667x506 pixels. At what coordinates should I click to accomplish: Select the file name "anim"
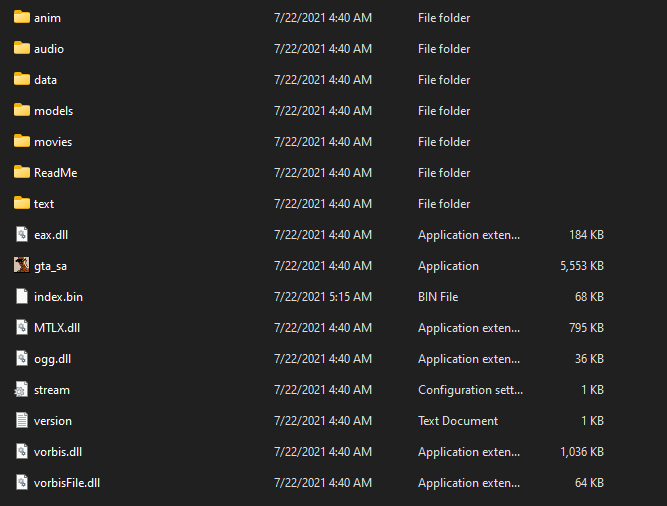tap(47, 18)
